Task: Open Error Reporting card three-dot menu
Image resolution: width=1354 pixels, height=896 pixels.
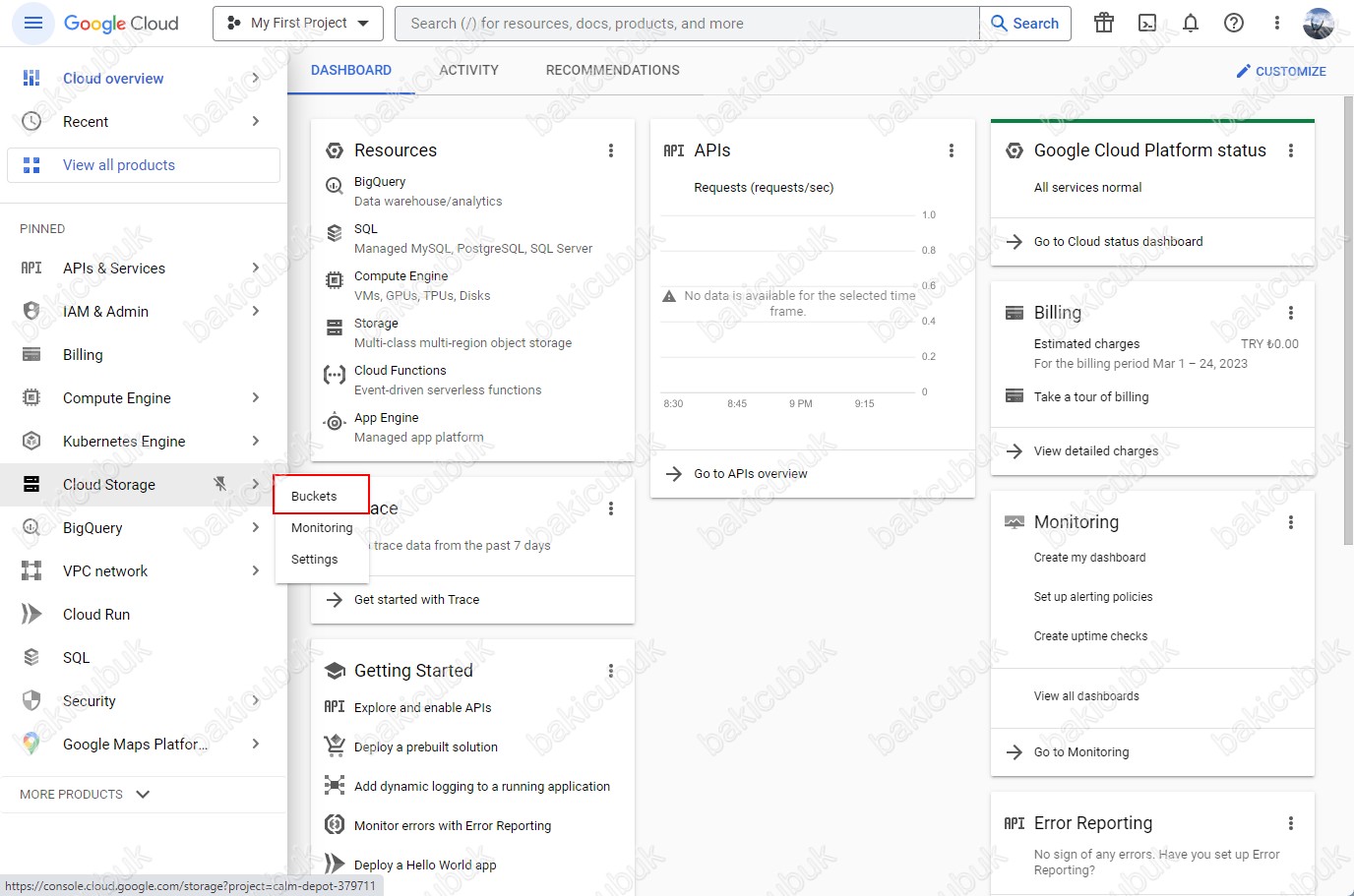Action: [x=1291, y=823]
